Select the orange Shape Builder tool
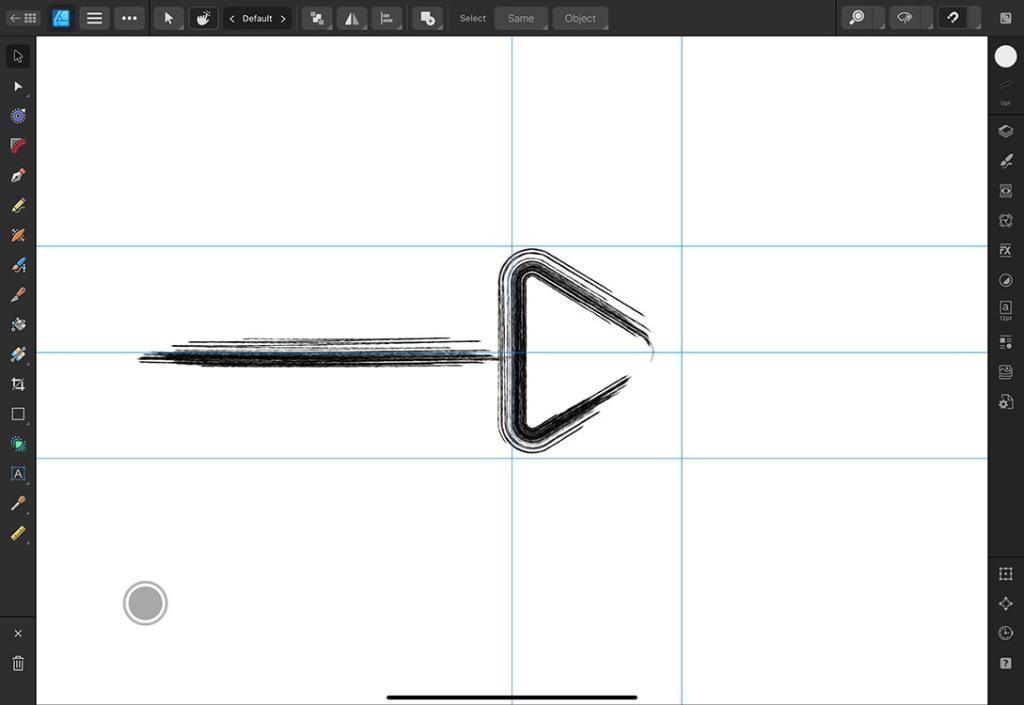The image size is (1024, 705). tap(18, 235)
